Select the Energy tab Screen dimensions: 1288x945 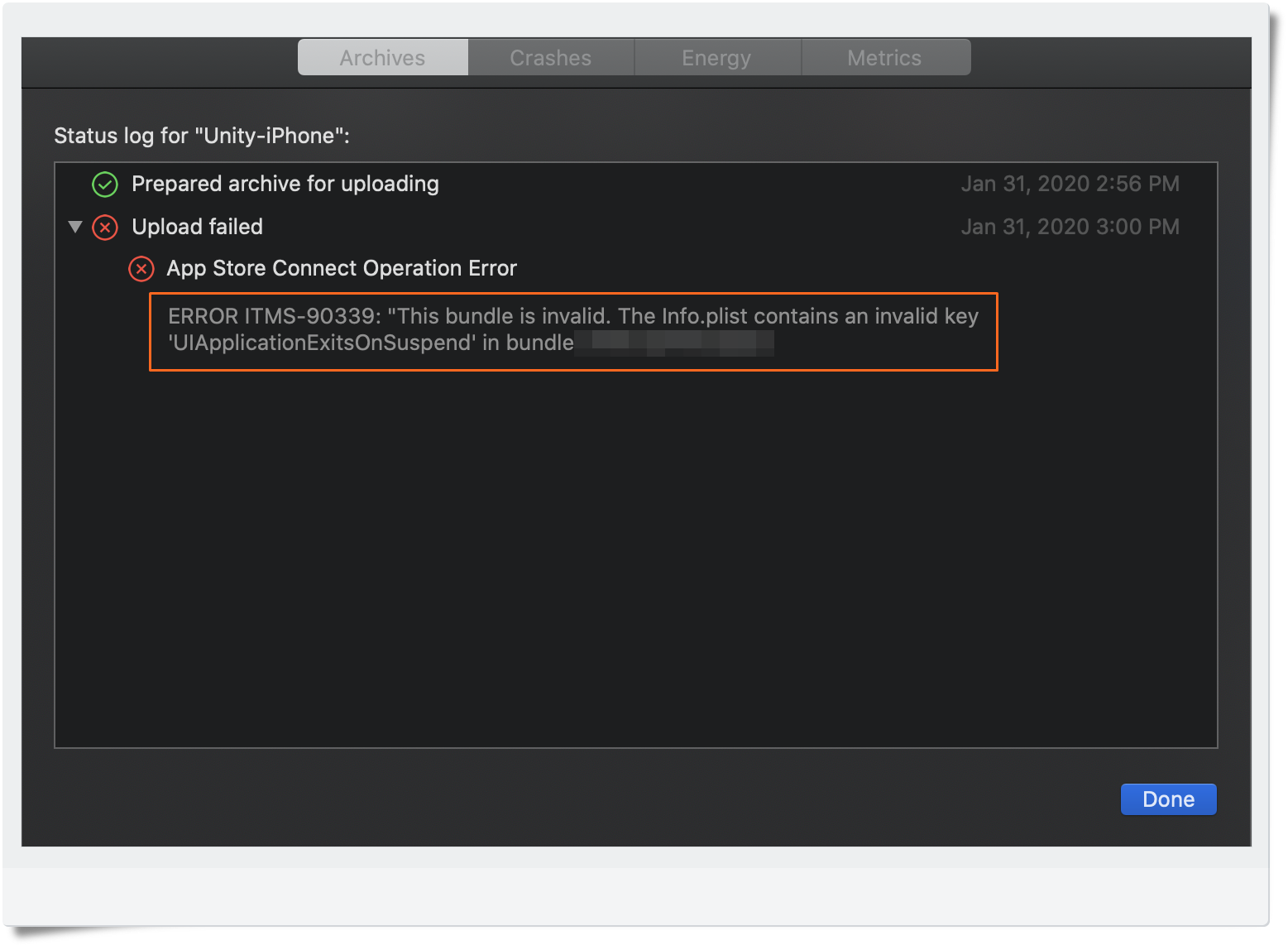[x=717, y=57]
